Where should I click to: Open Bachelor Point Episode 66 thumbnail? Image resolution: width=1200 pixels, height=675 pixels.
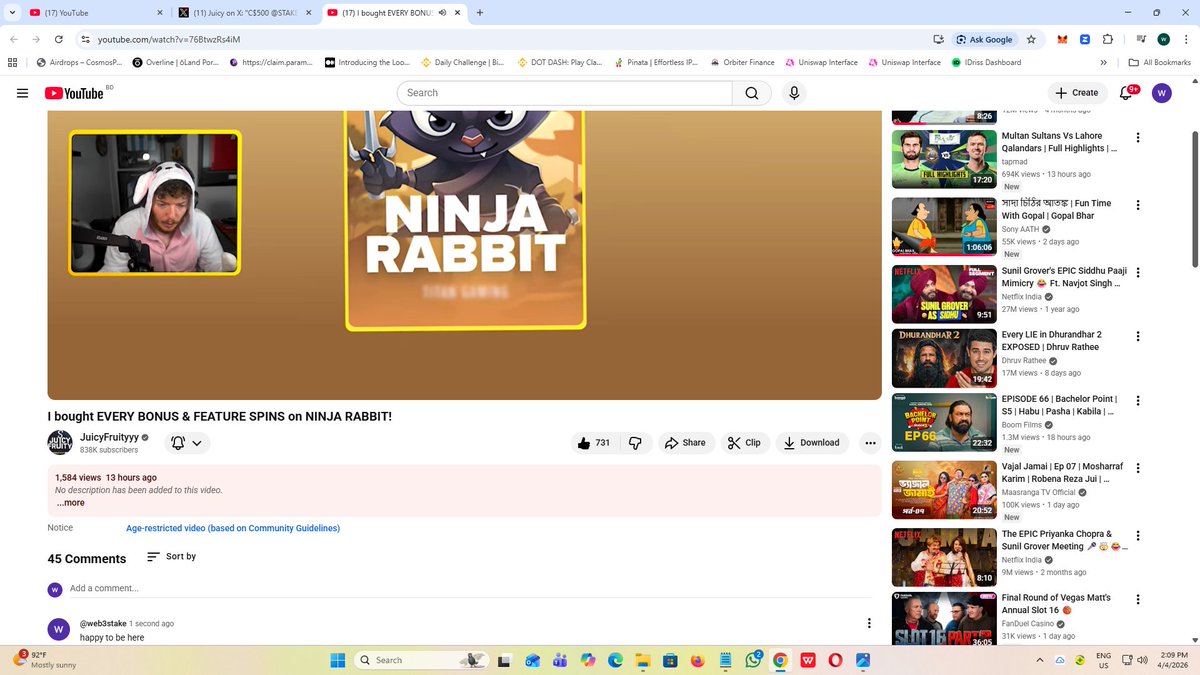point(943,422)
